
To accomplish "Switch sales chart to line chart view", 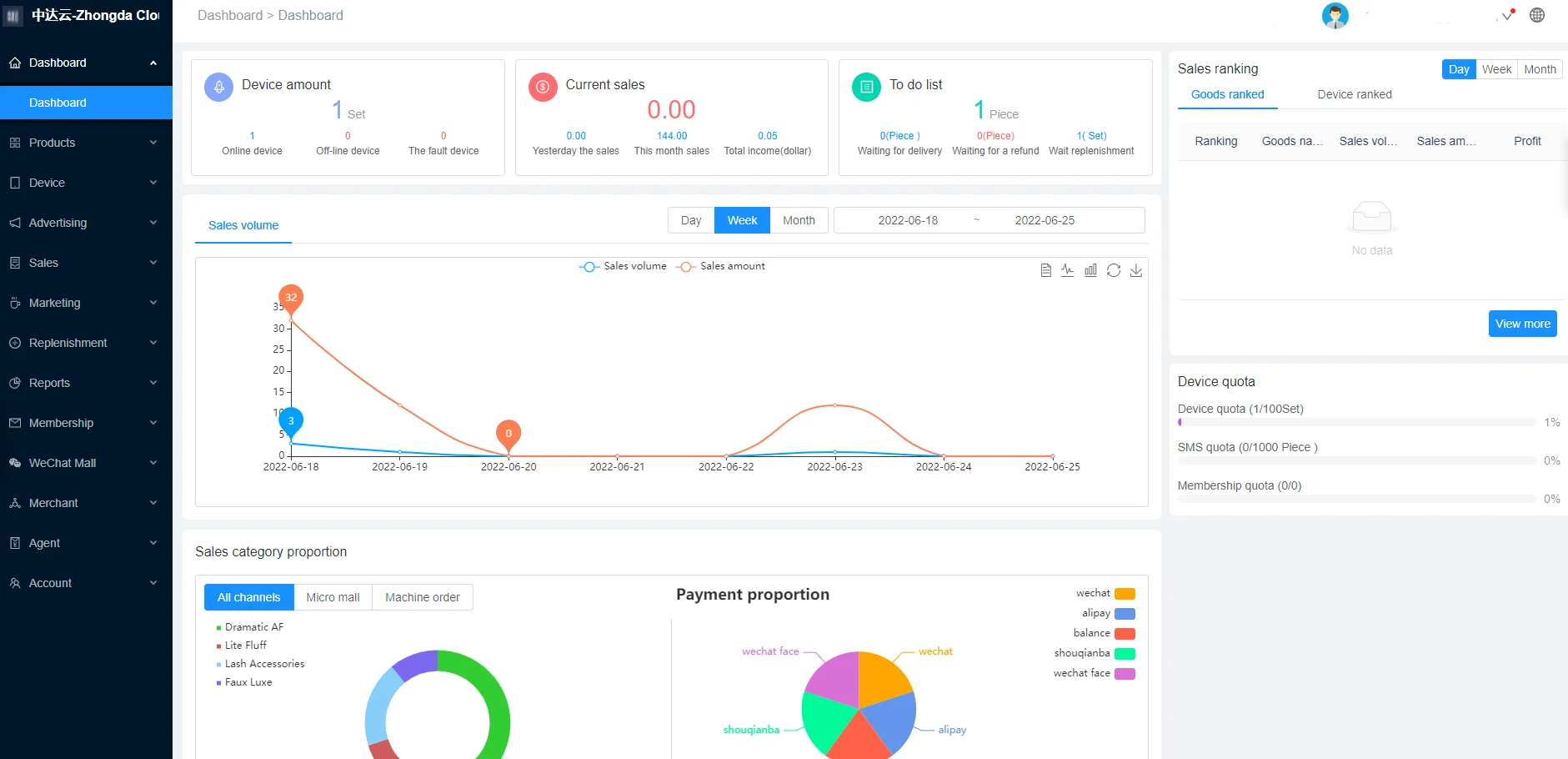I will 1068,270.
